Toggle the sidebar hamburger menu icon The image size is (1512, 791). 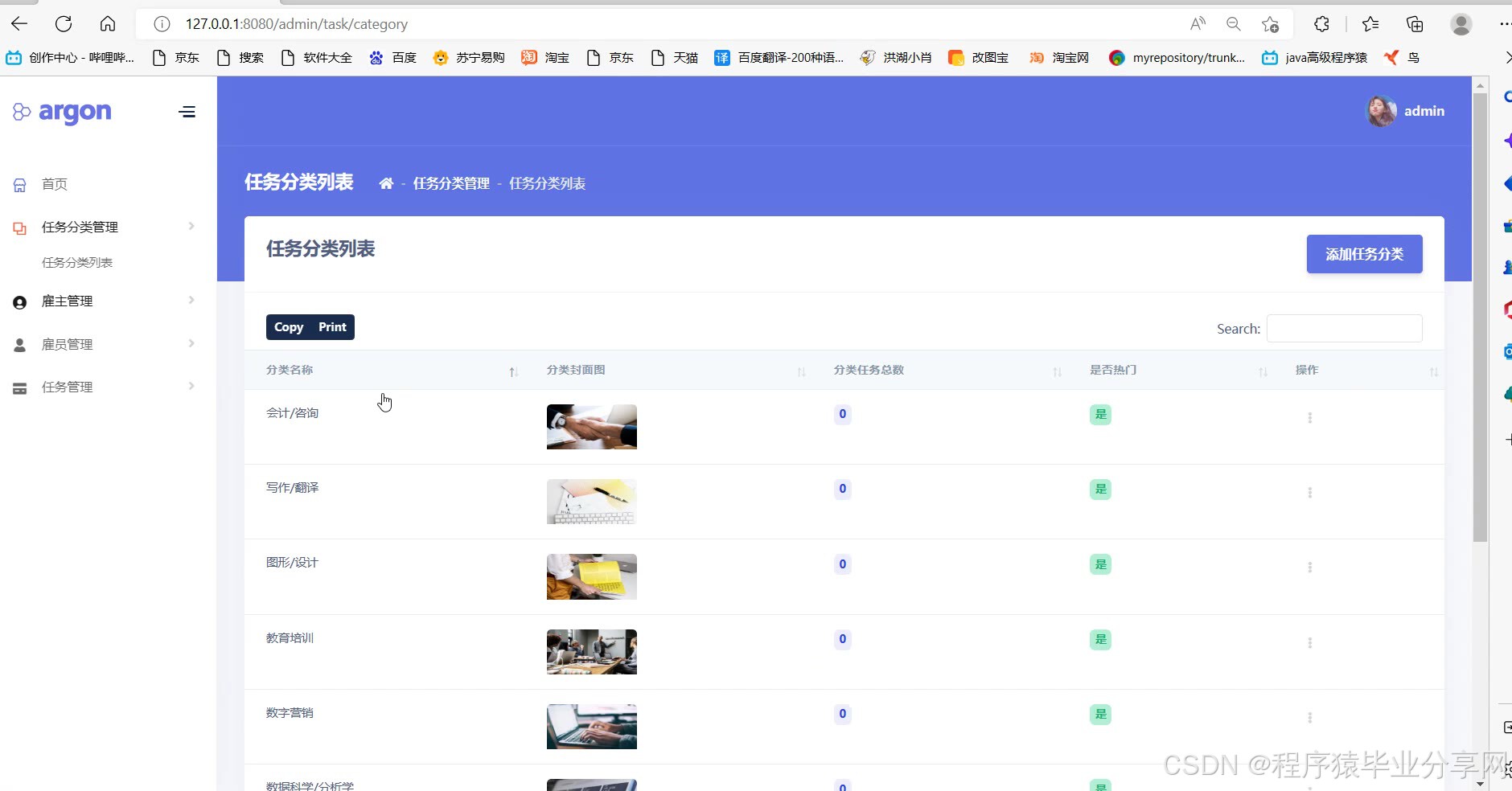[x=187, y=112]
